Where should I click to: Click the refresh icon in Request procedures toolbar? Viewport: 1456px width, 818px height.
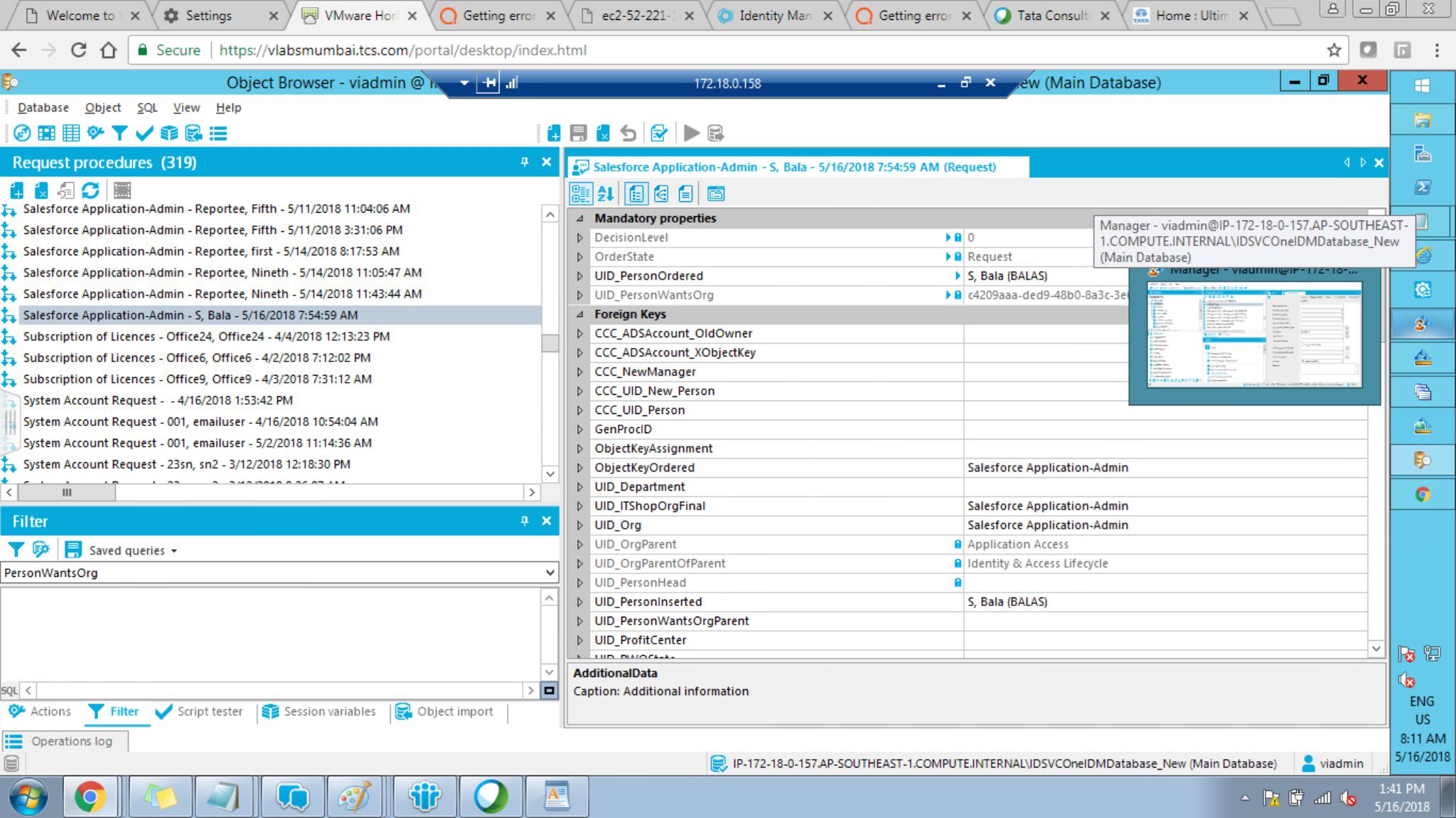pos(90,191)
